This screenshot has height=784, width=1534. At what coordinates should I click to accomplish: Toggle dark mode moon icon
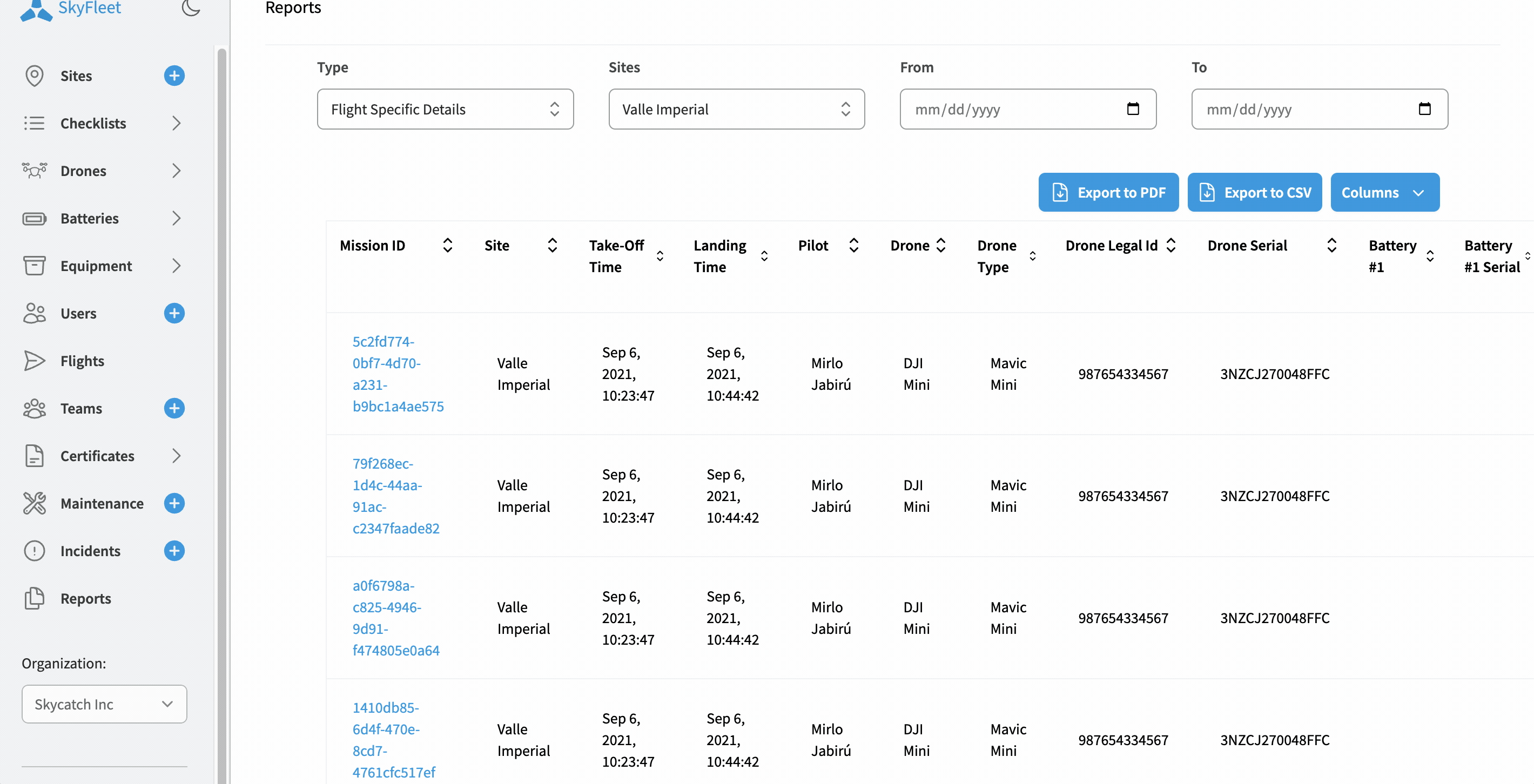click(x=191, y=8)
